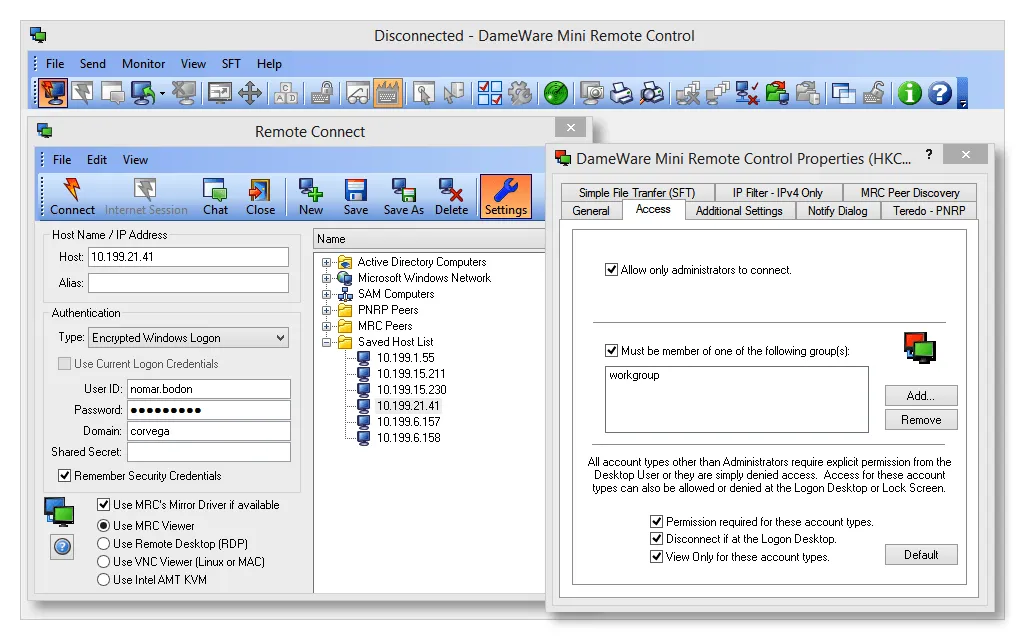Image resolution: width=1024 pixels, height=640 pixels.
Task: Click the Add button for group membership
Action: (x=920, y=395)
